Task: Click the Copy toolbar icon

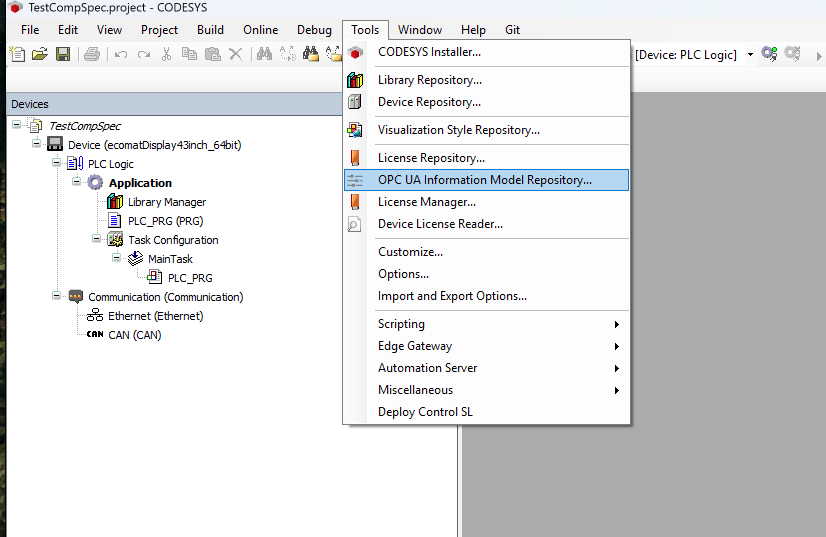Action: point(189,54)
